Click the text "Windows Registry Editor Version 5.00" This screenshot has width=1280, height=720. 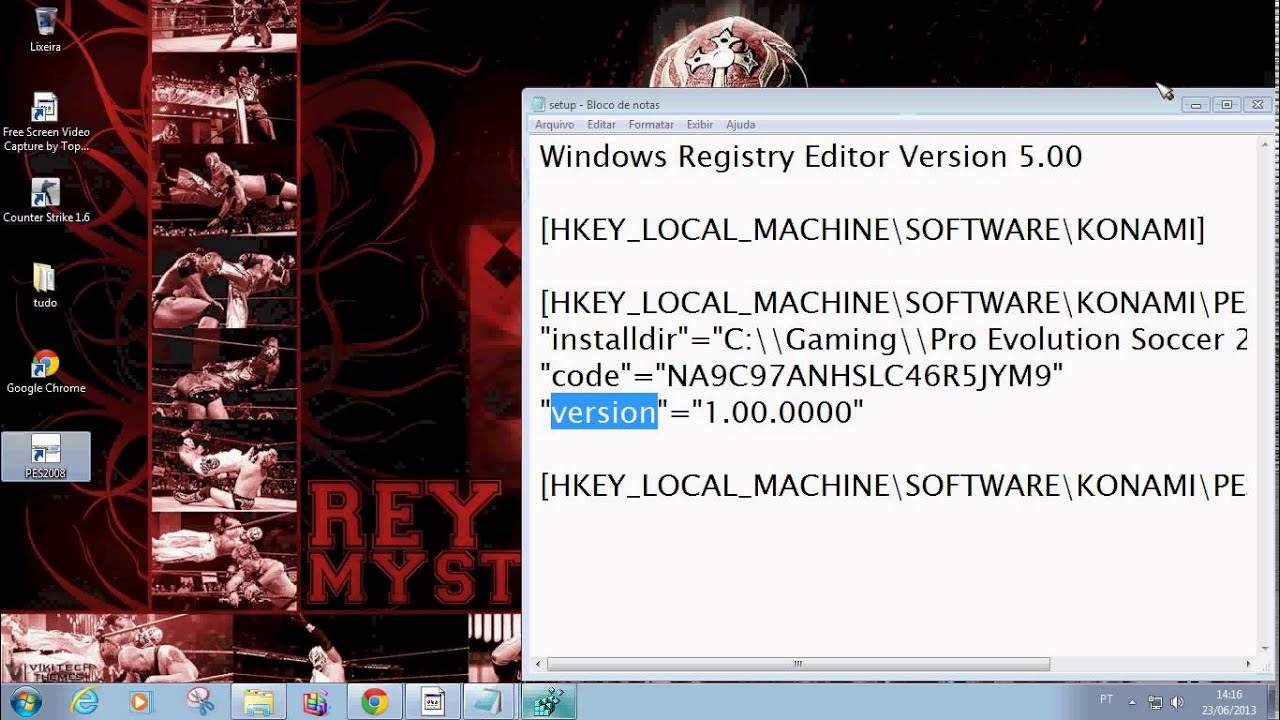811,157
